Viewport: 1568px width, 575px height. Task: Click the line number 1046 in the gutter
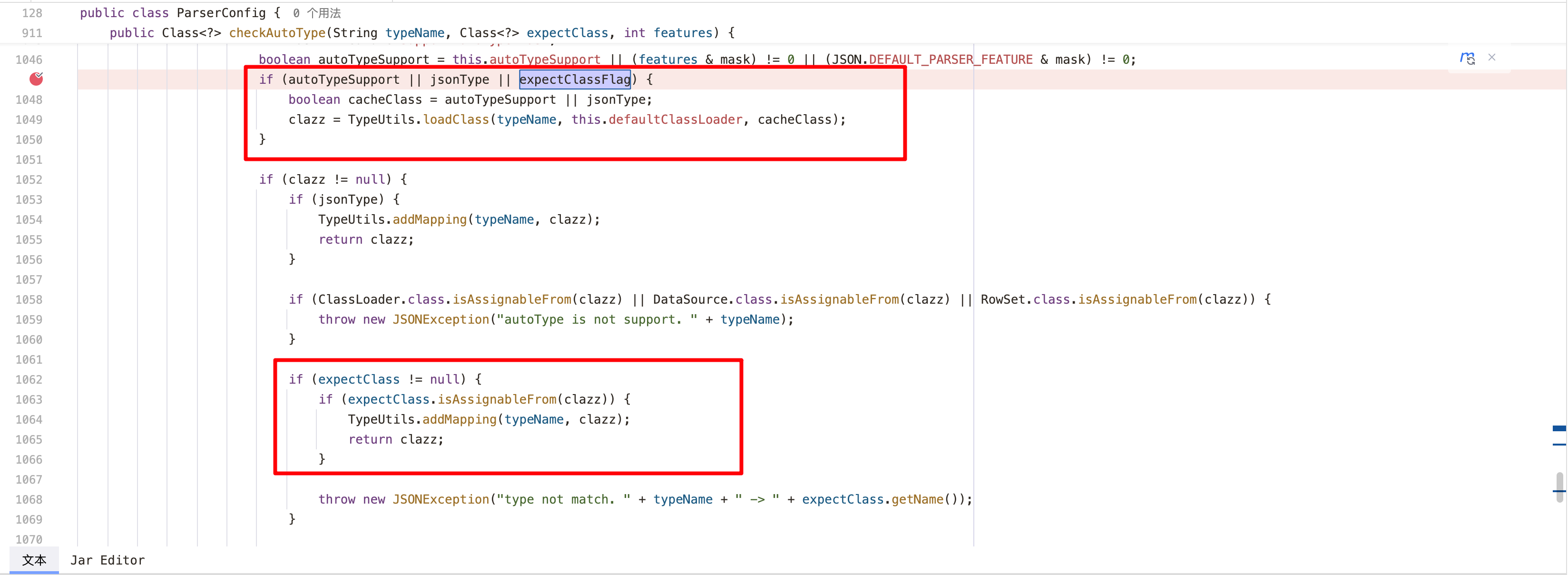click(29, 59)
